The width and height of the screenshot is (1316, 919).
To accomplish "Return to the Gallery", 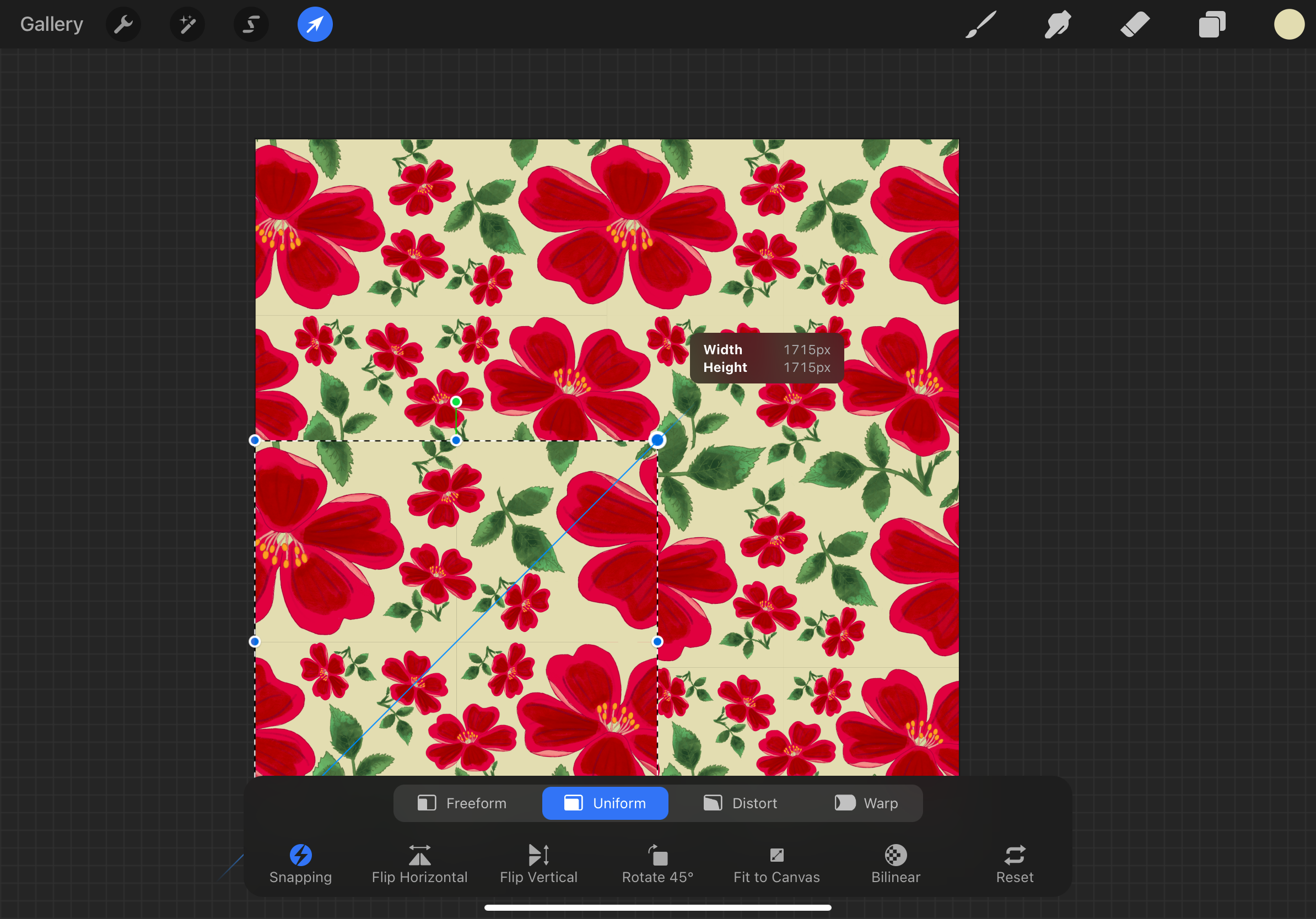I will [52, 25].
